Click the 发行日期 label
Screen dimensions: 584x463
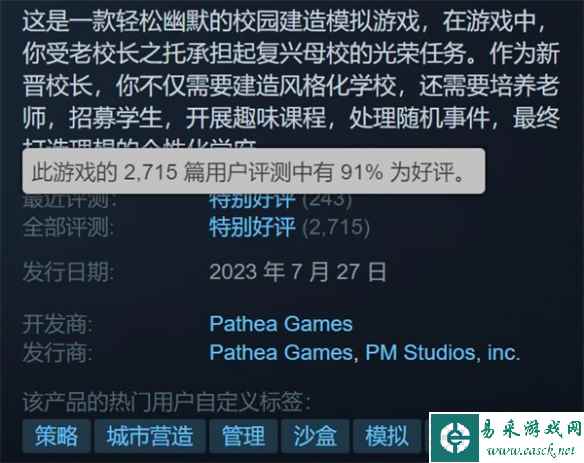[x=69, y=272]
